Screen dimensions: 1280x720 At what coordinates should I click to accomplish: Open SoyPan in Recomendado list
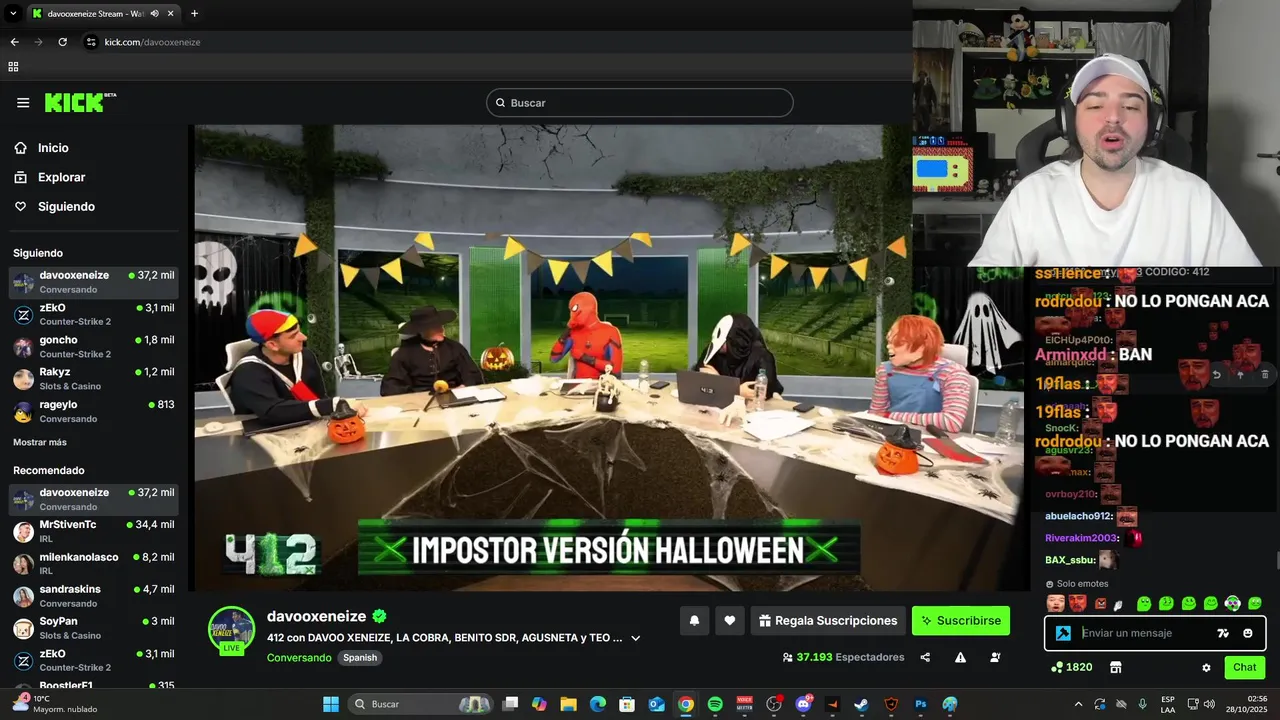[x=94, y=628]
